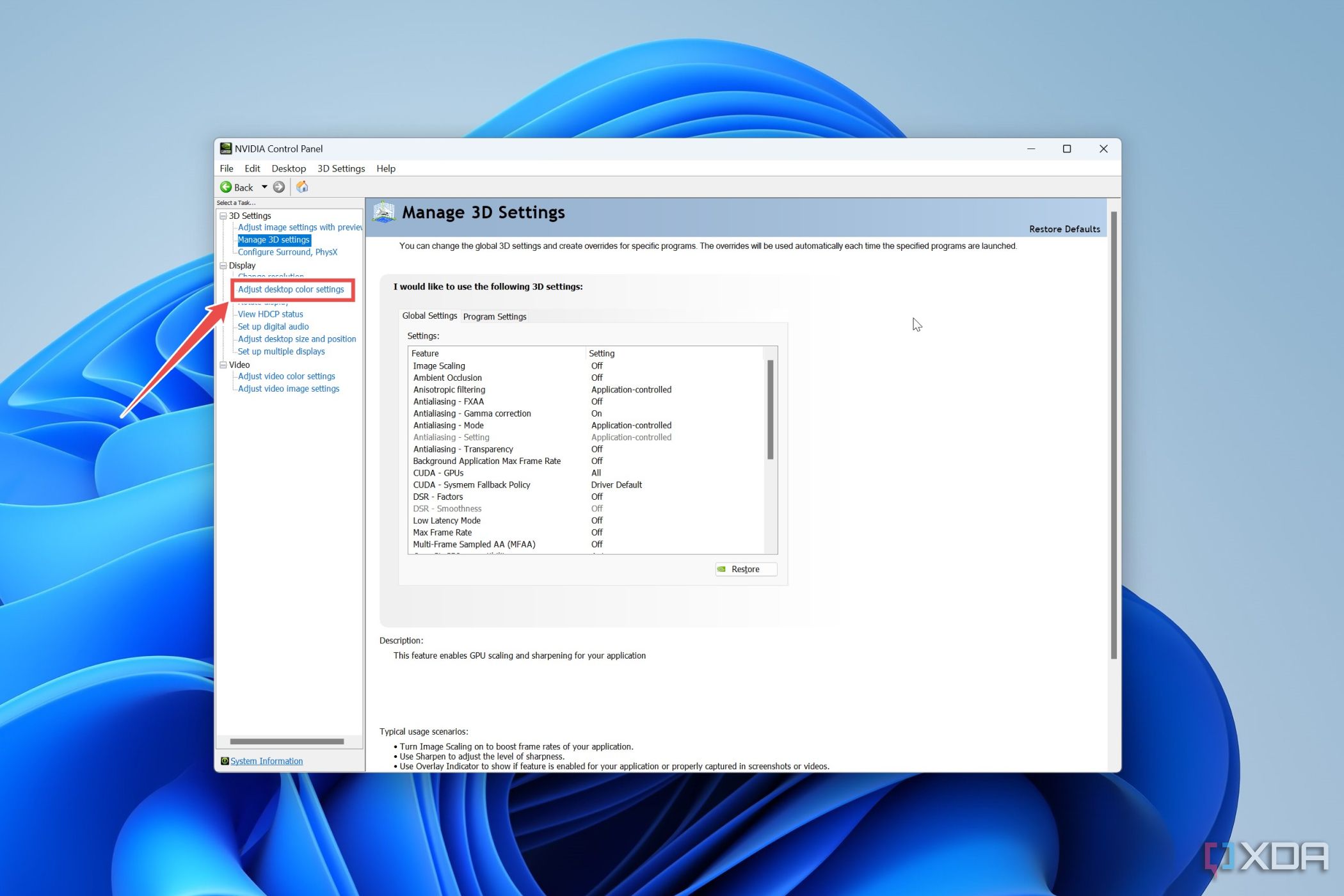The image size is (1344, 896).
Task: Open Adjust video image settings panel
Action: (x=287, y=388)
